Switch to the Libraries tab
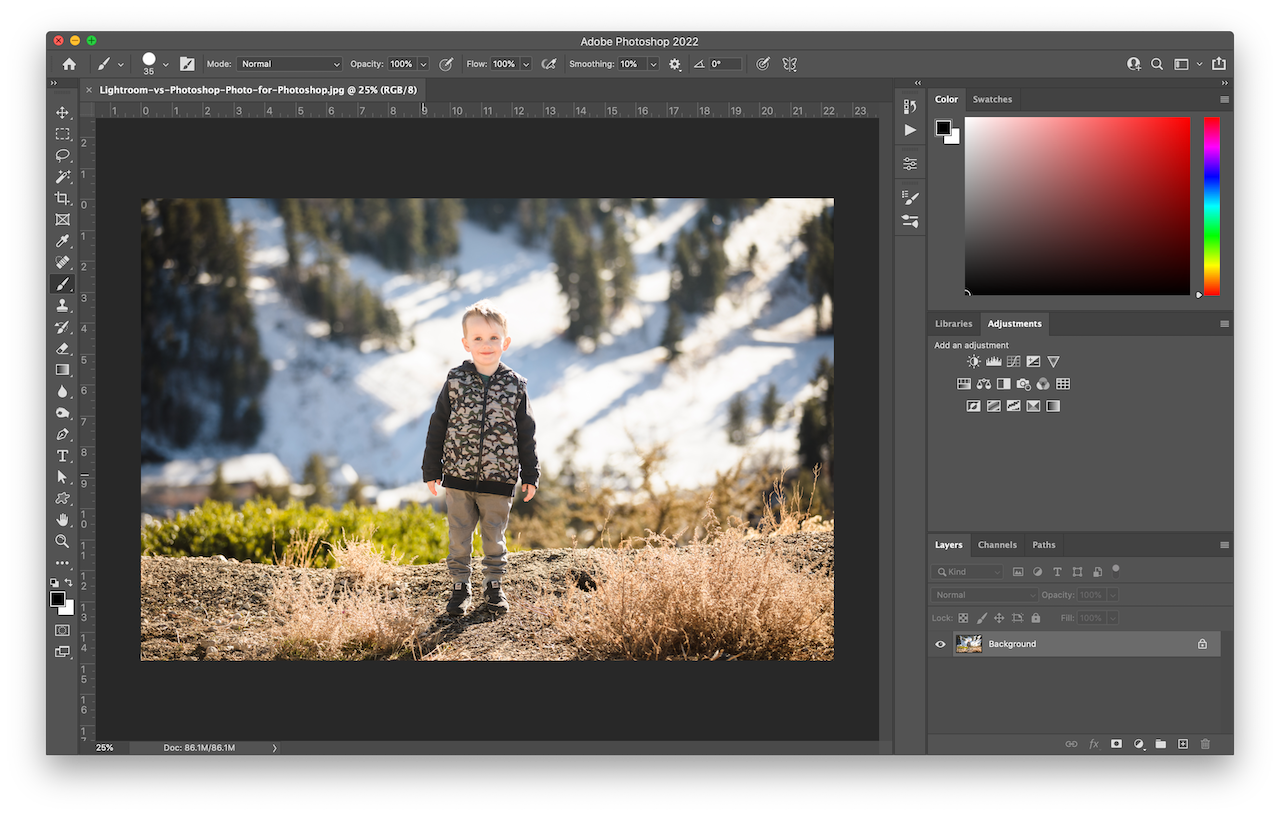1280x816 pixels. [x=953, y=323]
